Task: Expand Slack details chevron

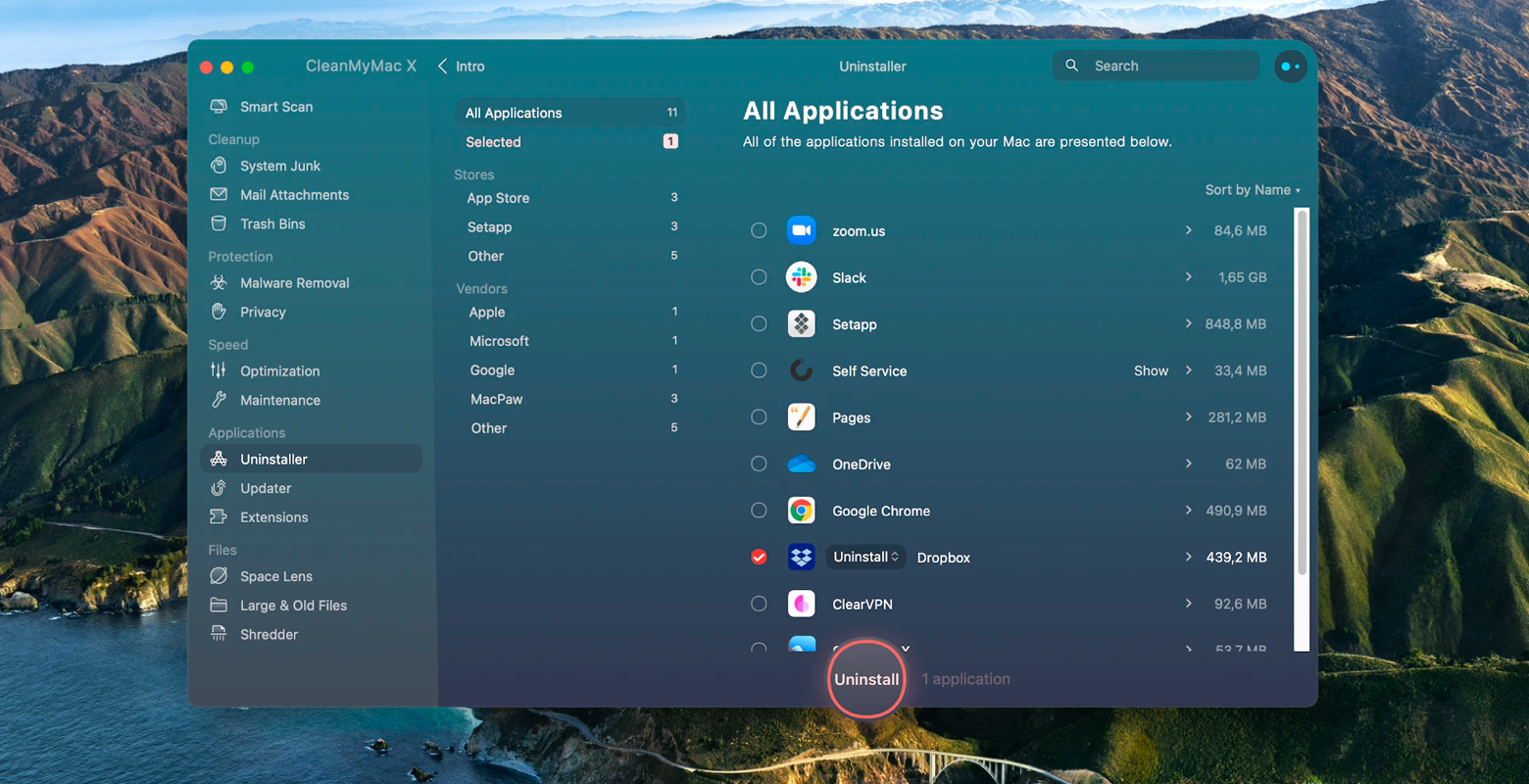Action: pos(1188,277)
